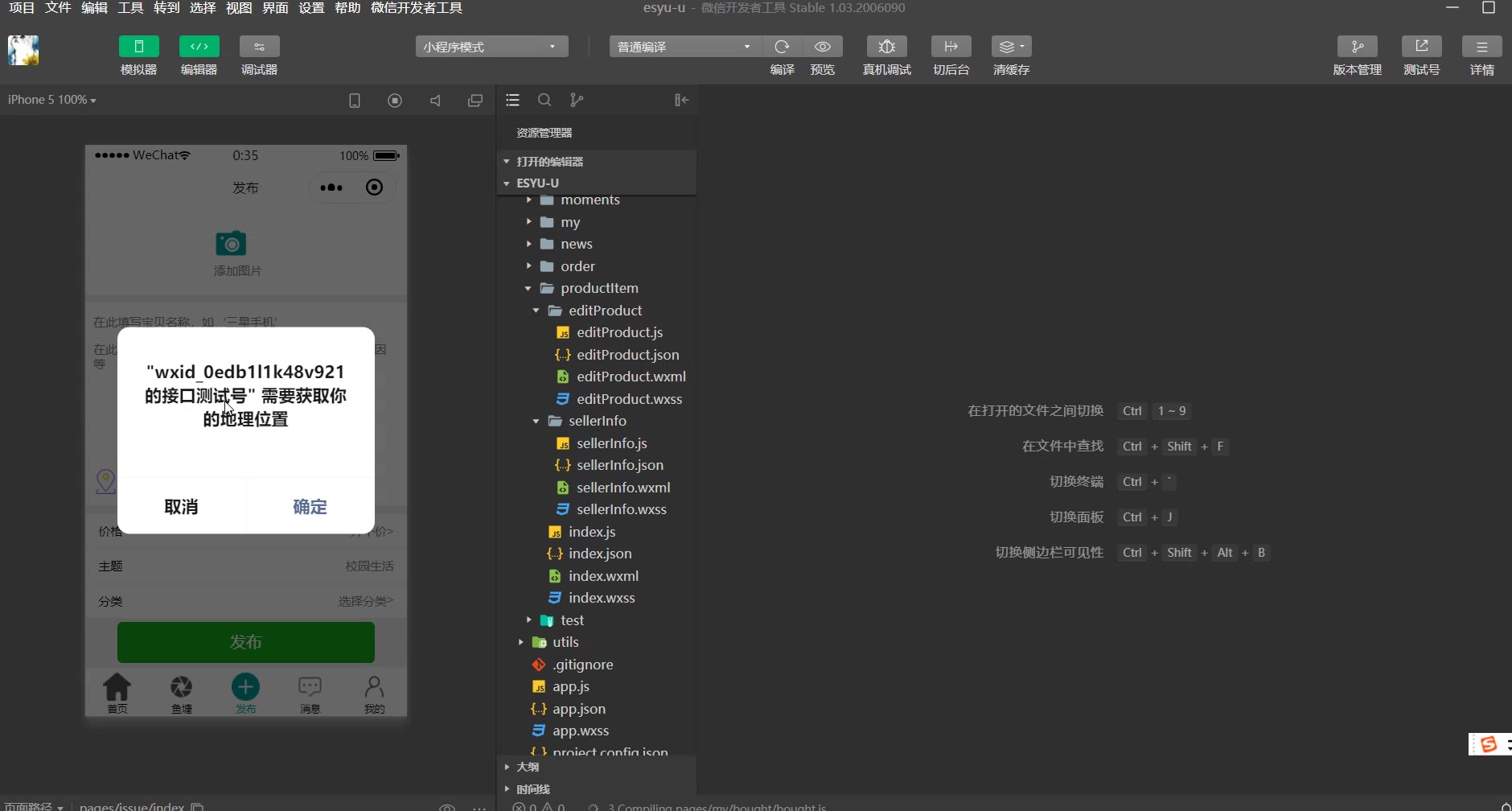Expand the utils folder

596,642
